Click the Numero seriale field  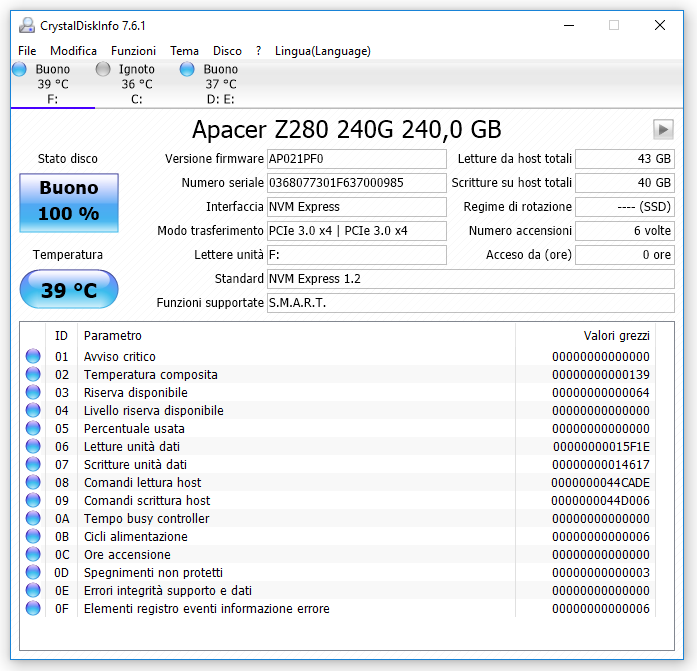pos(357,183)
